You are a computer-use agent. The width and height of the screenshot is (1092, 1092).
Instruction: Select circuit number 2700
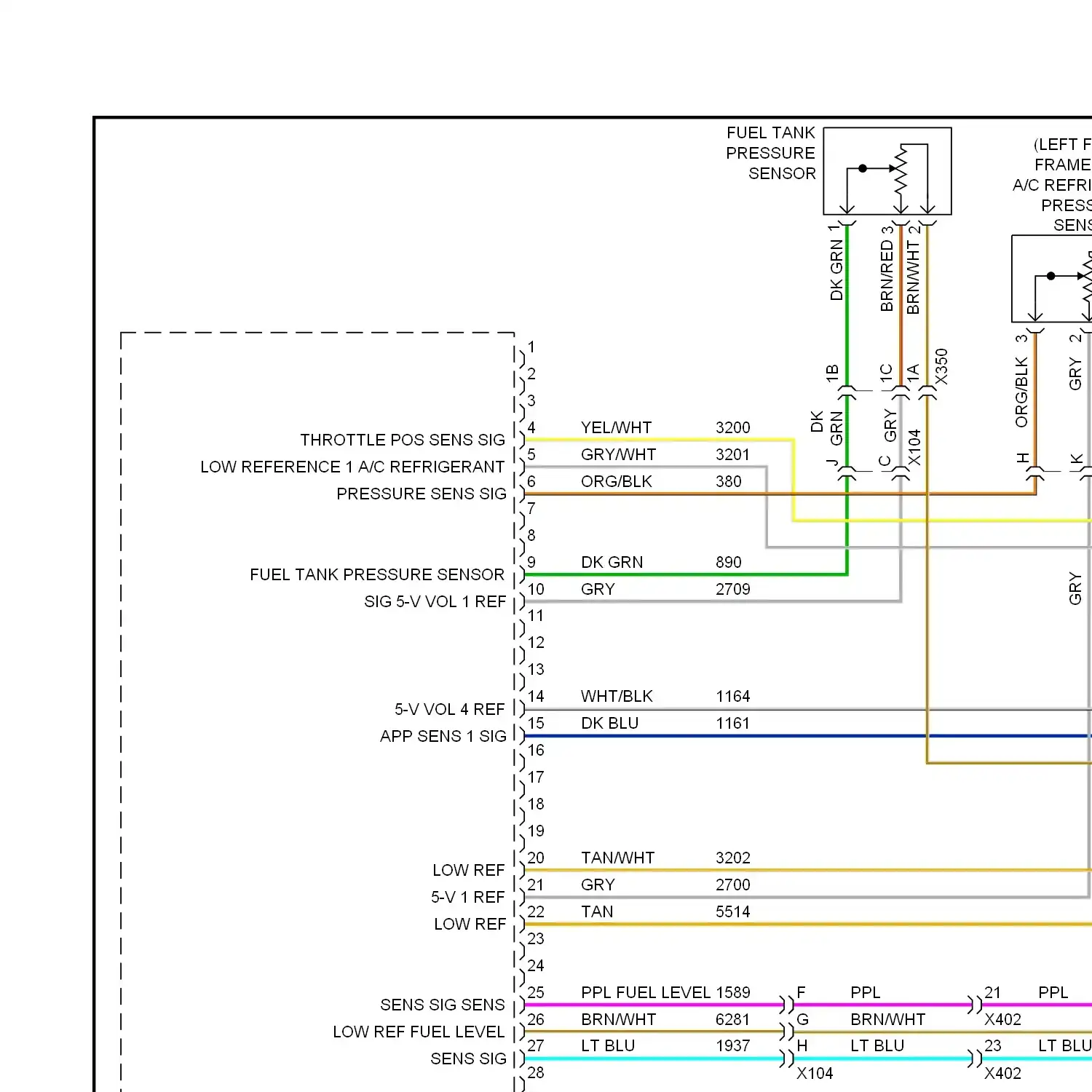732,885
